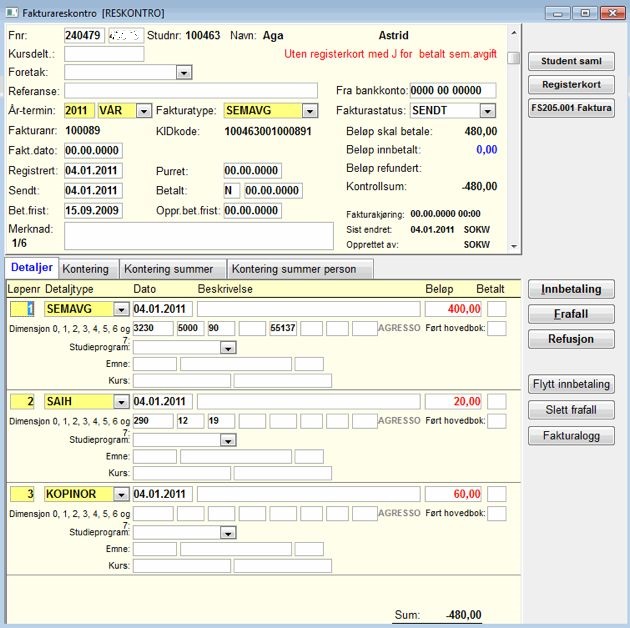Click into the Merknad text field
The width and height of the screenshot is (630, 628).
tap(198, 236)
